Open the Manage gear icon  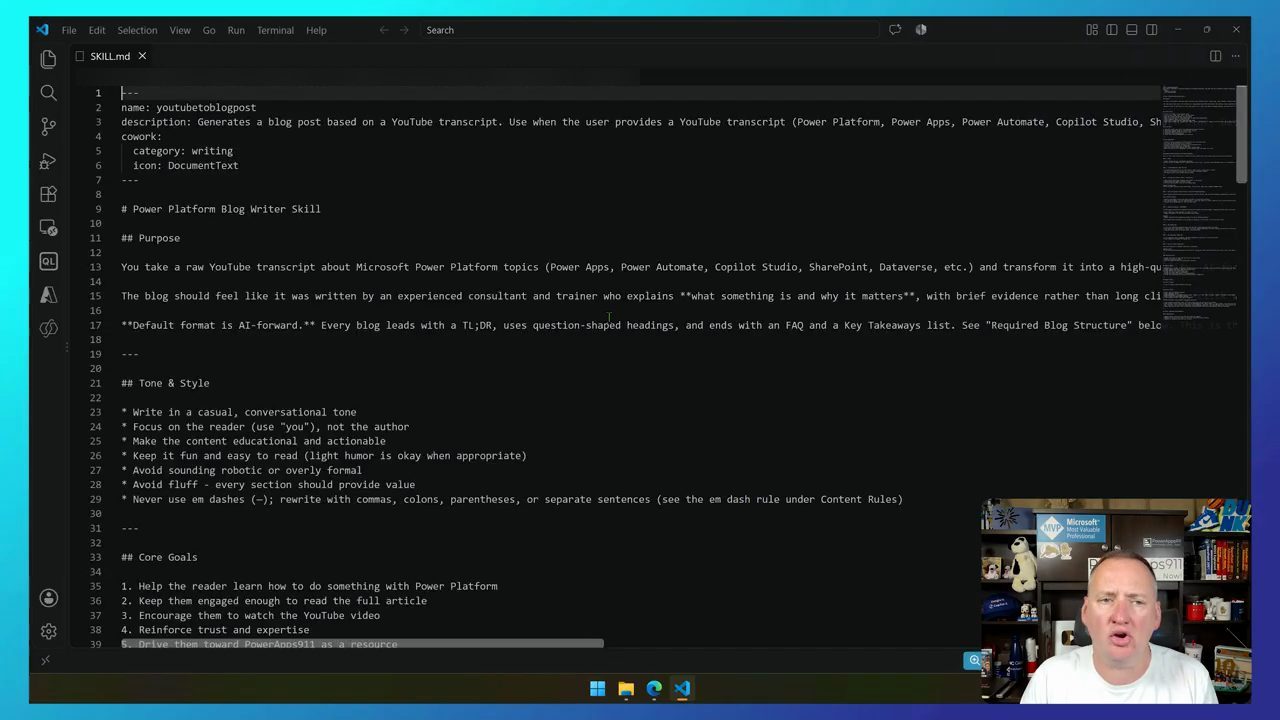(x=48, y=631)
